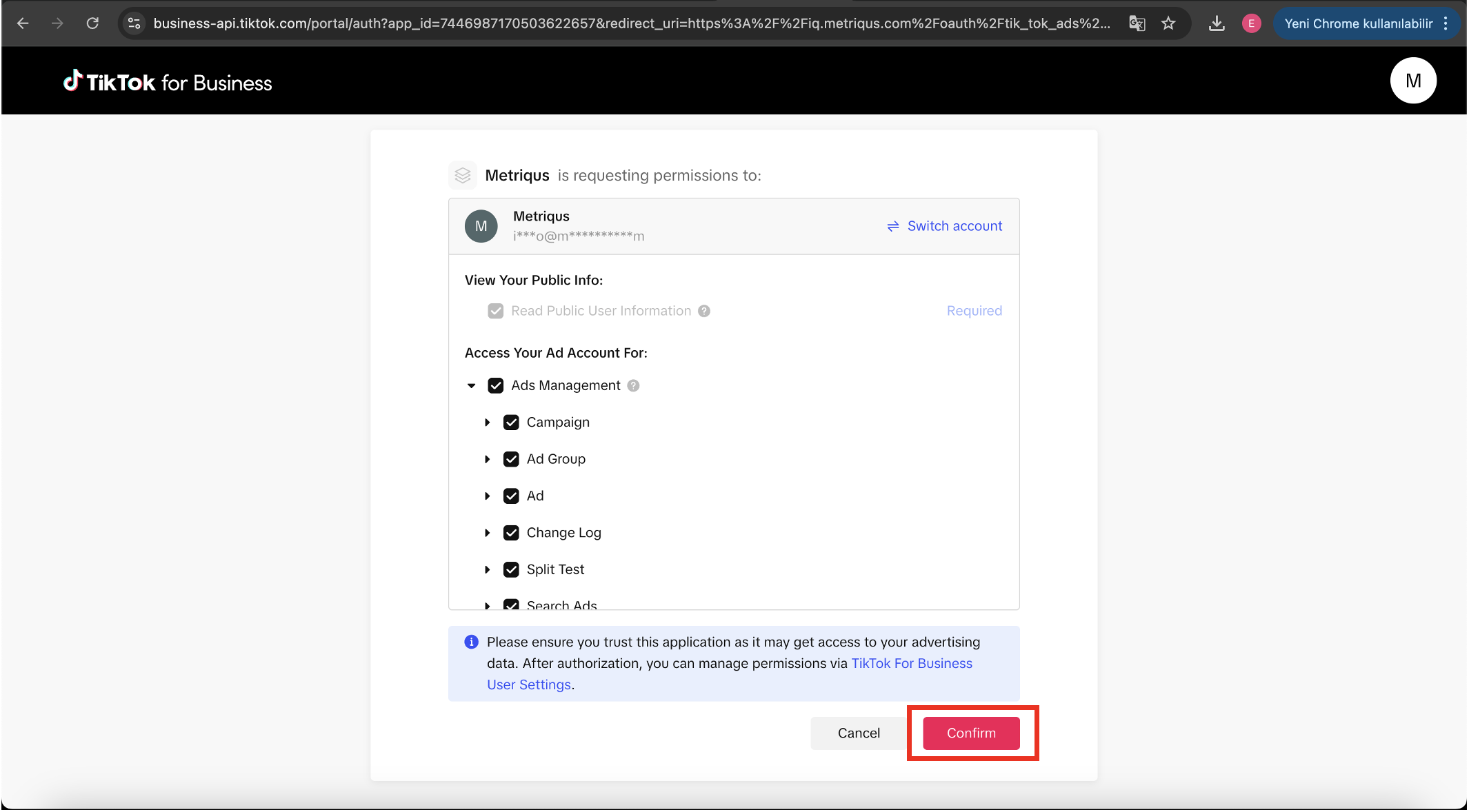Expand the Campaign permissions
This screenshot has width=1469, height=812.
(487, 422)
